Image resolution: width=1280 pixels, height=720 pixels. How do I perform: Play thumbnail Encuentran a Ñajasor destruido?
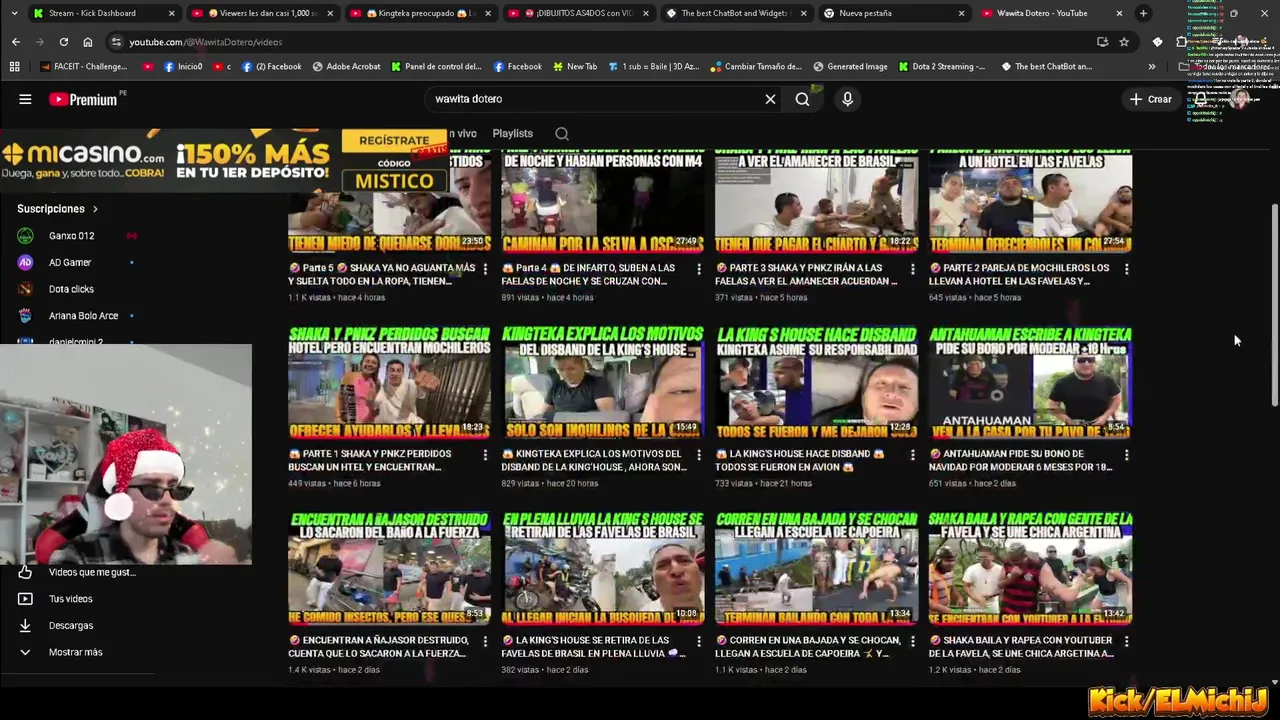click(389, 568)
